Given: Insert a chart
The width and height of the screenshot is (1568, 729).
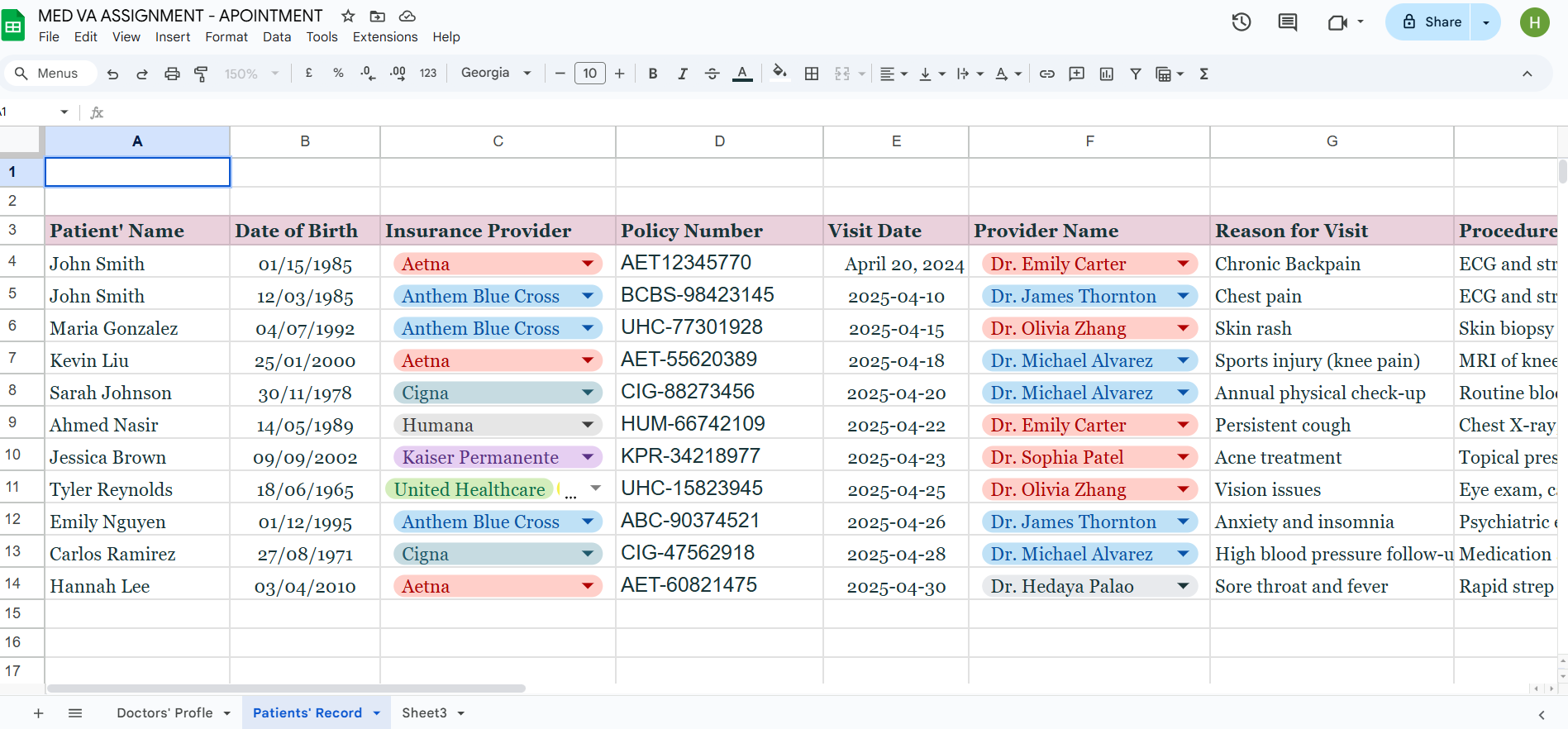Looking at the screenshot, I should 1107,74.
